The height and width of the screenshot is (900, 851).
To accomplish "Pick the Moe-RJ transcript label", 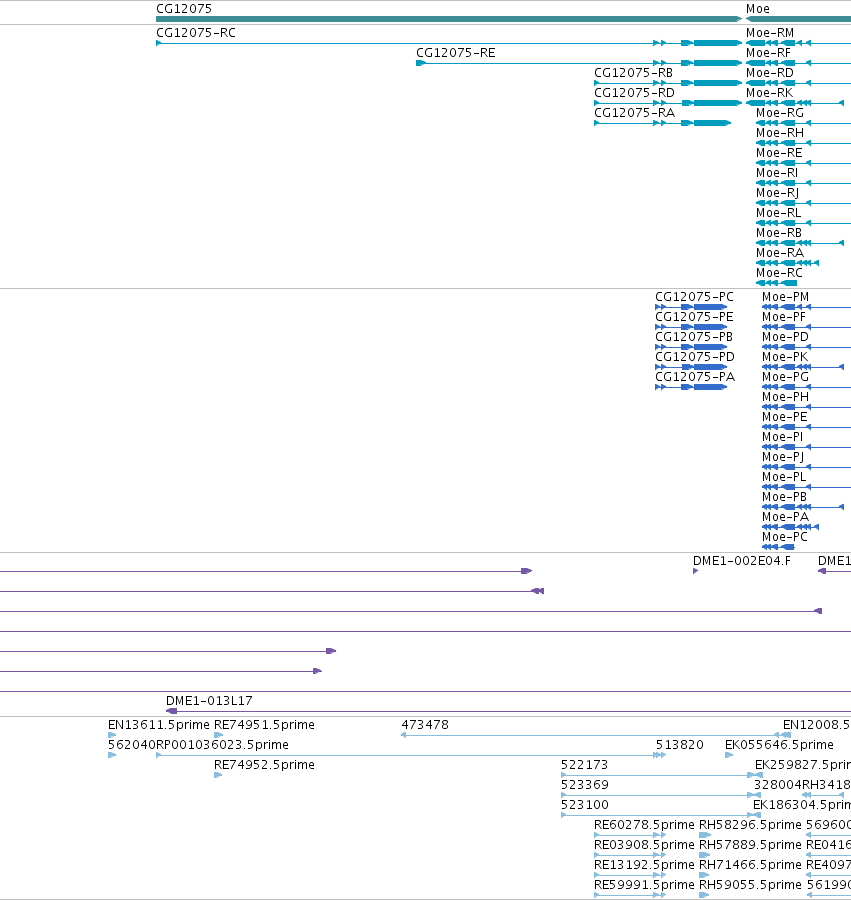I will pos(778,193).
